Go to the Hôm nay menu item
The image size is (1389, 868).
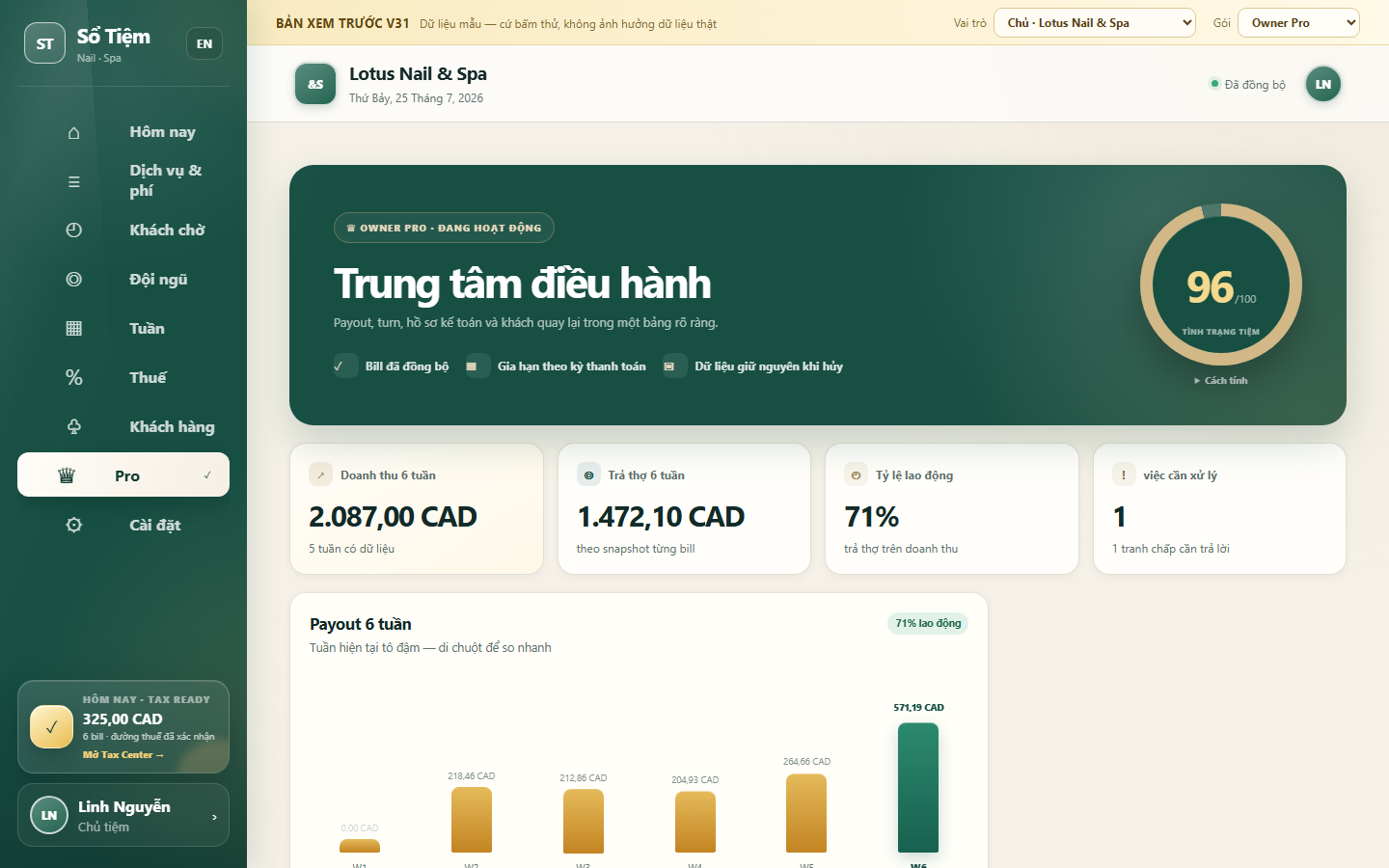pos(123,132)
